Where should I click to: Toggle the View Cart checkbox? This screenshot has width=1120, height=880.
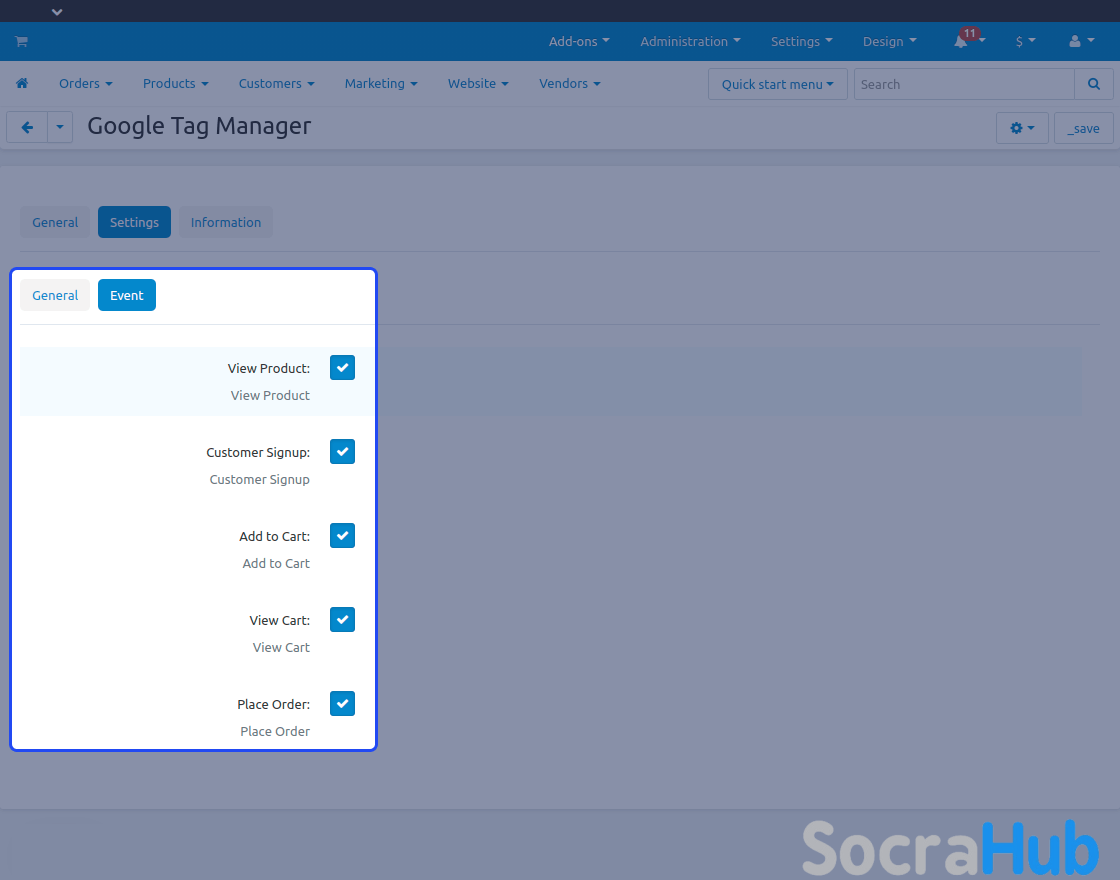point(342,619)
